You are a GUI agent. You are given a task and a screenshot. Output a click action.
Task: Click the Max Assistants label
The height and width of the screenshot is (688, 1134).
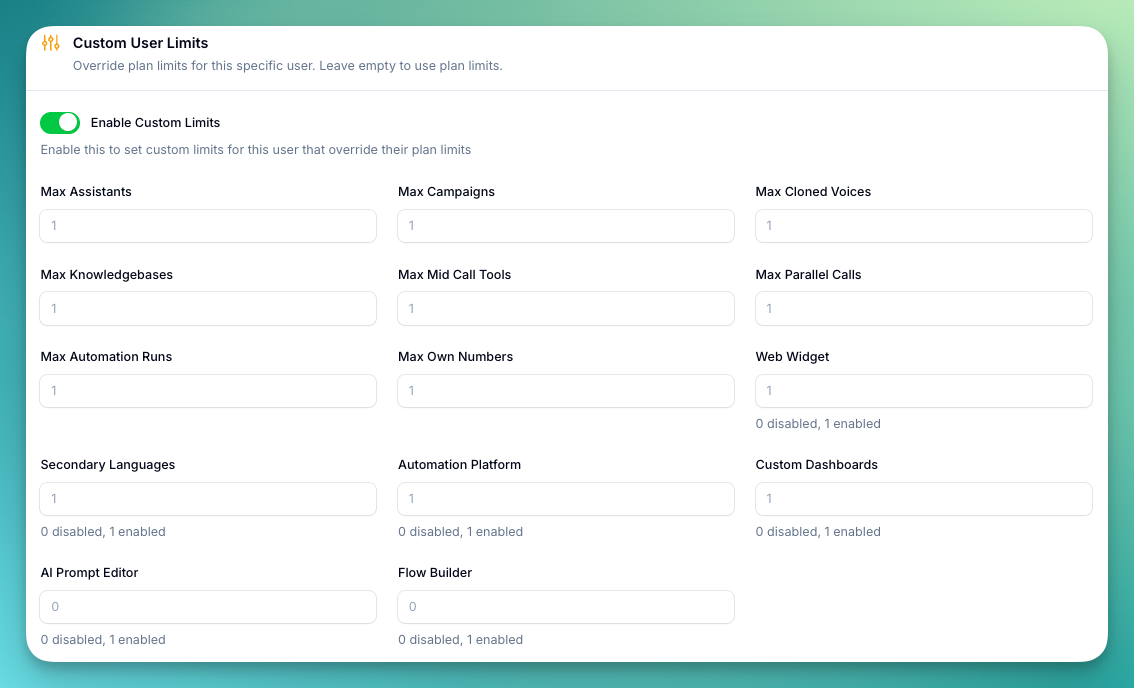coord(85,191)
